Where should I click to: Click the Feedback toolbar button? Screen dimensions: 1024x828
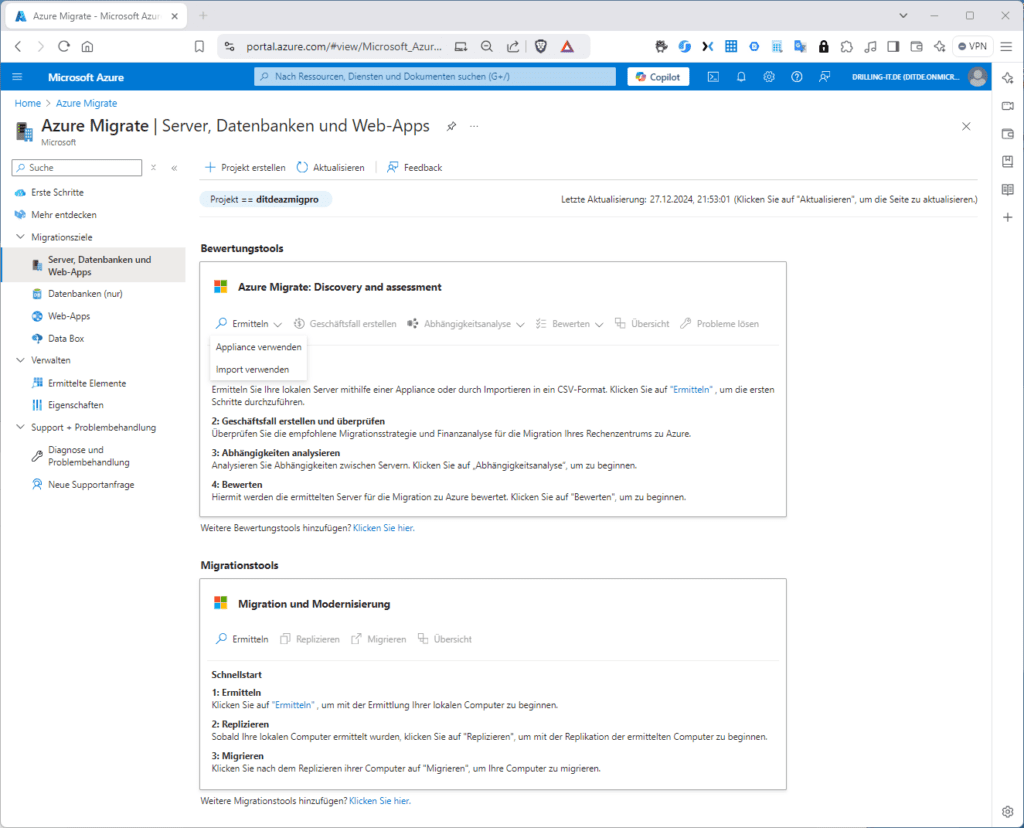tap(415, 168)
